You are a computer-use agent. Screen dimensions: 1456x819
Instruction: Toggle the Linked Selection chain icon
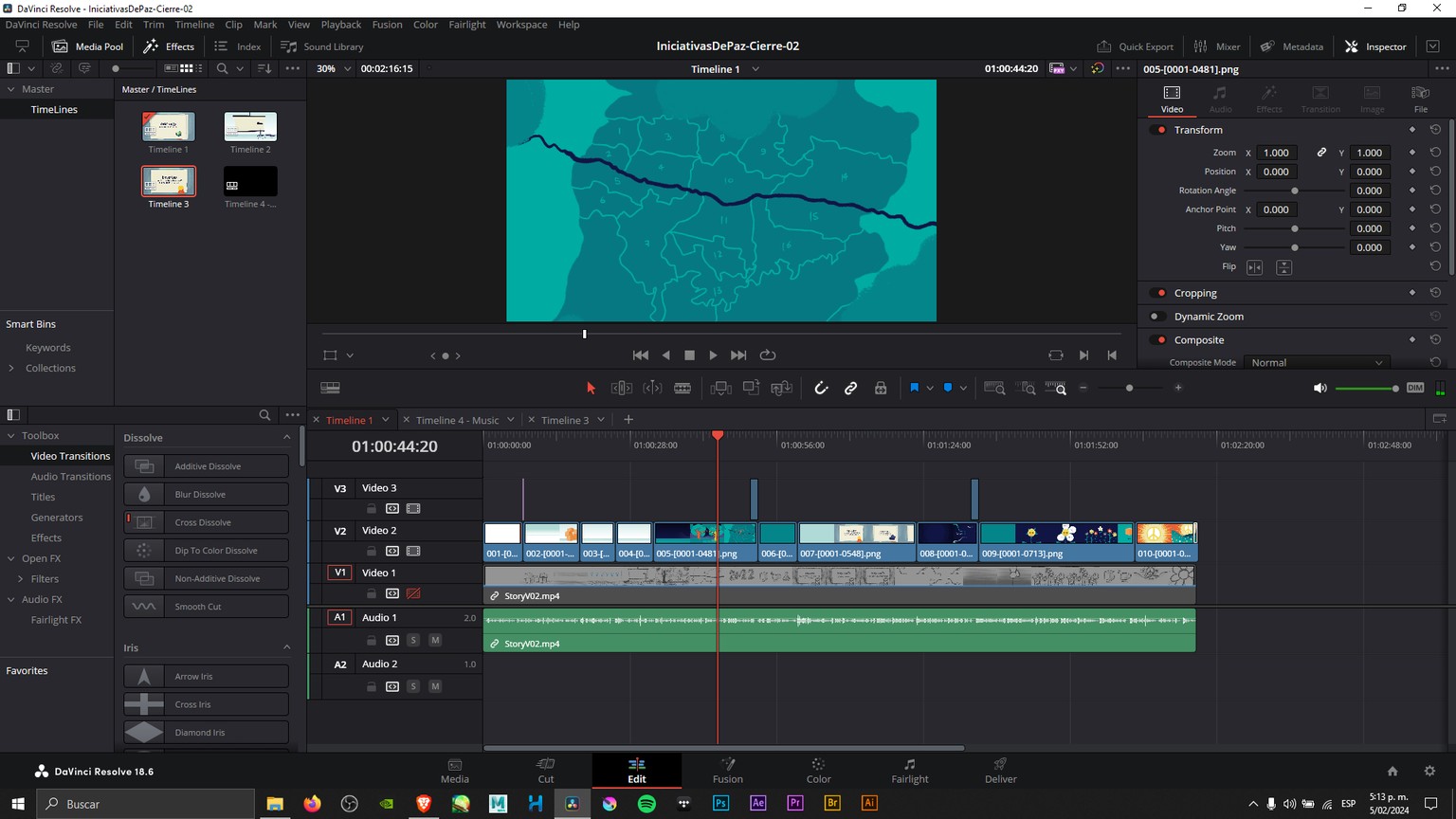[x=850, y=388]
